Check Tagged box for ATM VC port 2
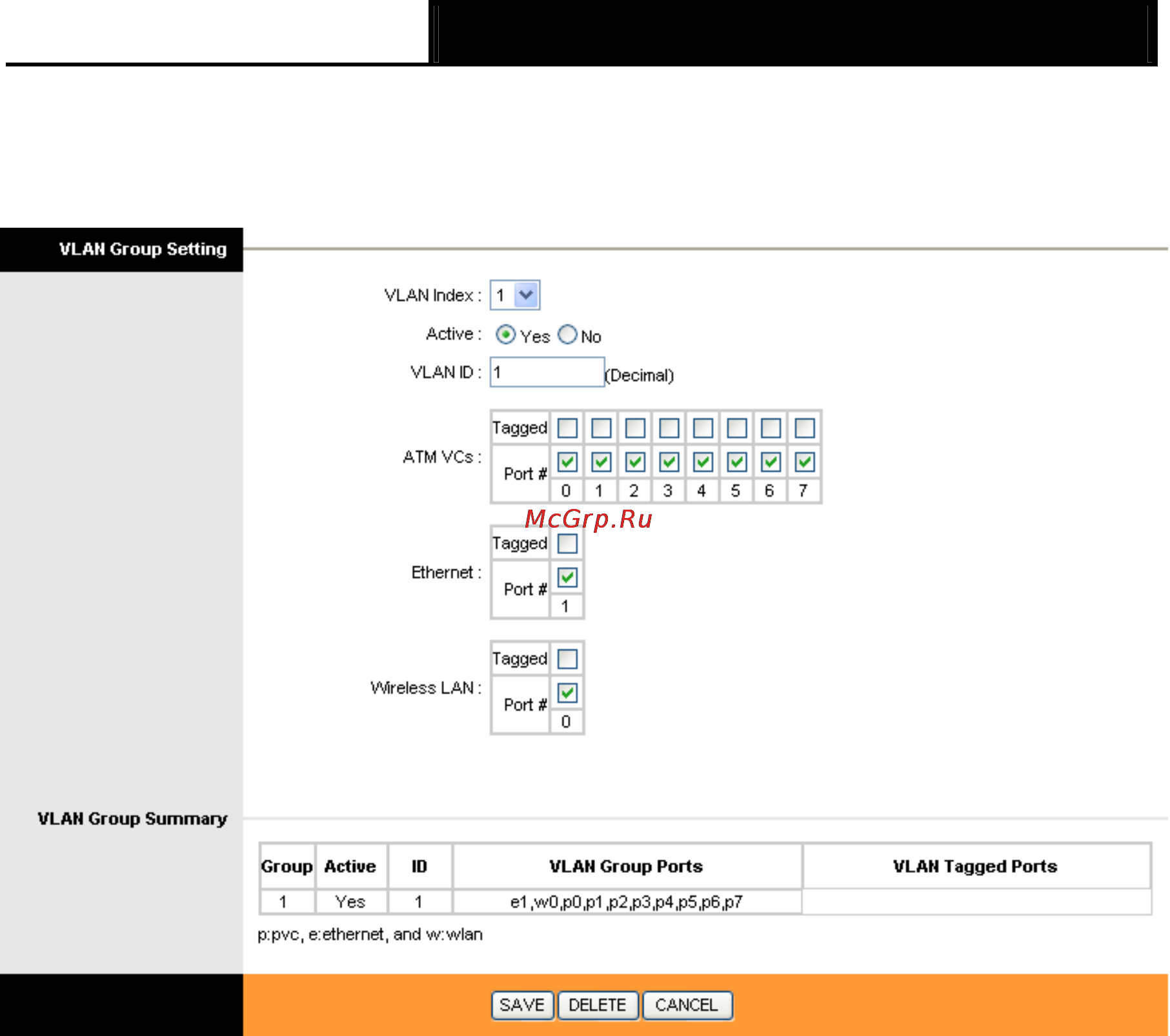The image size is (1170, 1036). 635,428
